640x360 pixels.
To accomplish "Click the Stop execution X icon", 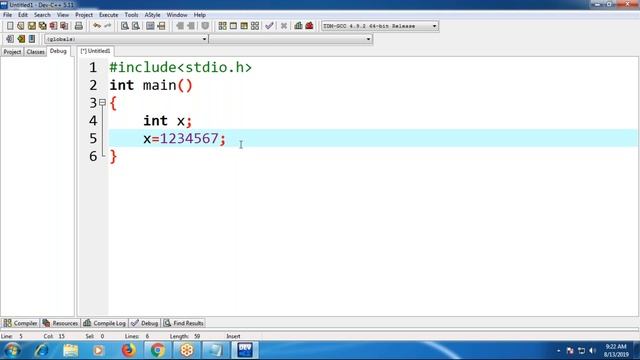I will click(x=284, y=26).
